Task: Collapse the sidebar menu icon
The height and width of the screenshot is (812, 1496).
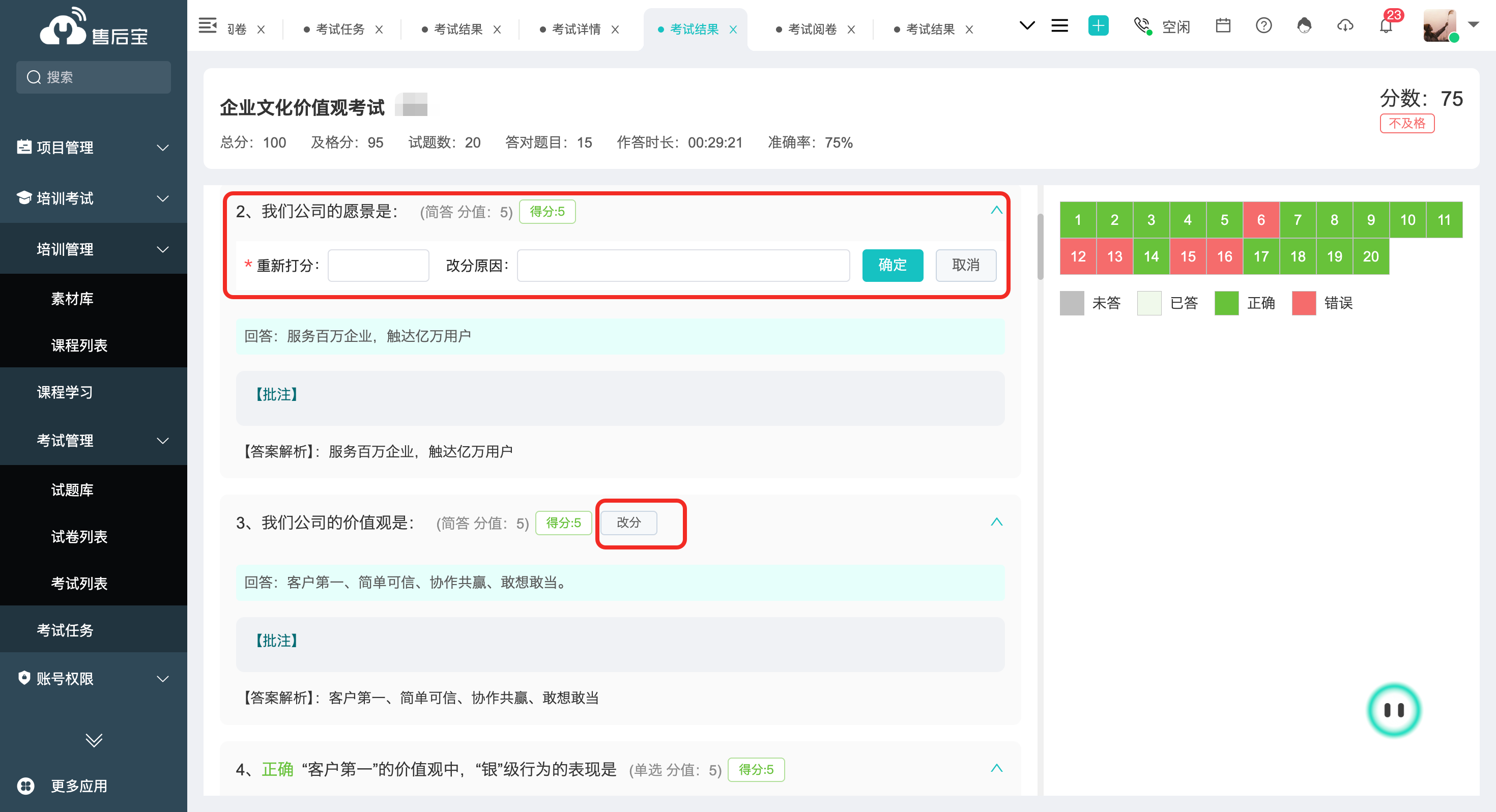Action: [207, 26]
